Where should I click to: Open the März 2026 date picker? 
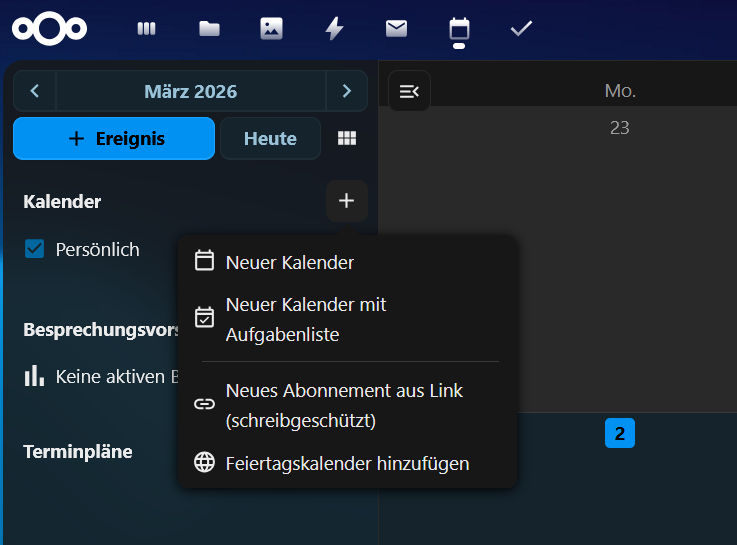tap(191, 91)
